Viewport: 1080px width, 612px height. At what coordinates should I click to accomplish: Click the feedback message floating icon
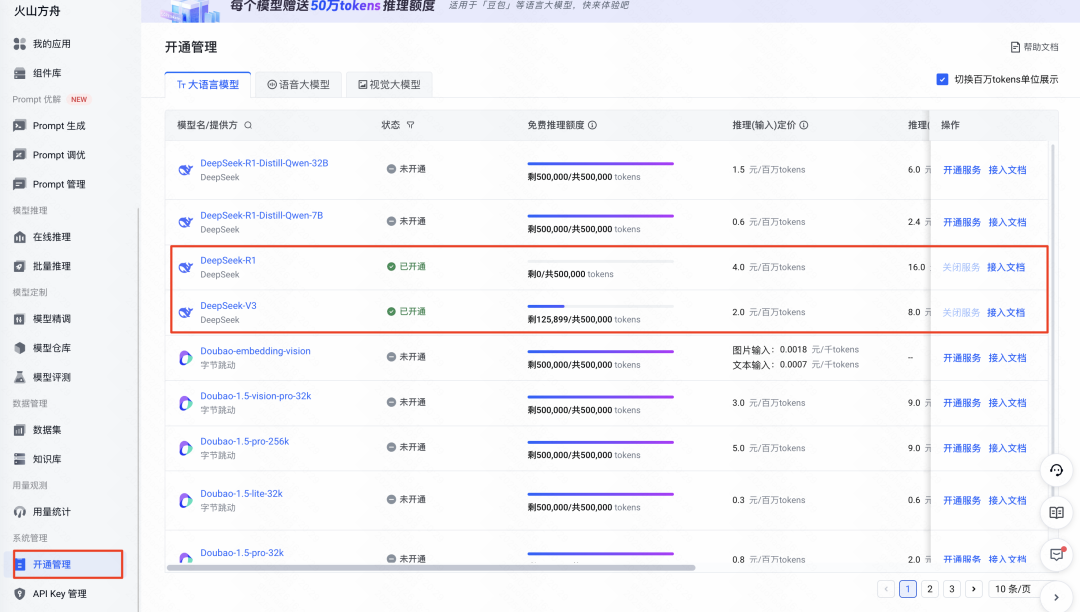[x=1057, y=555]
